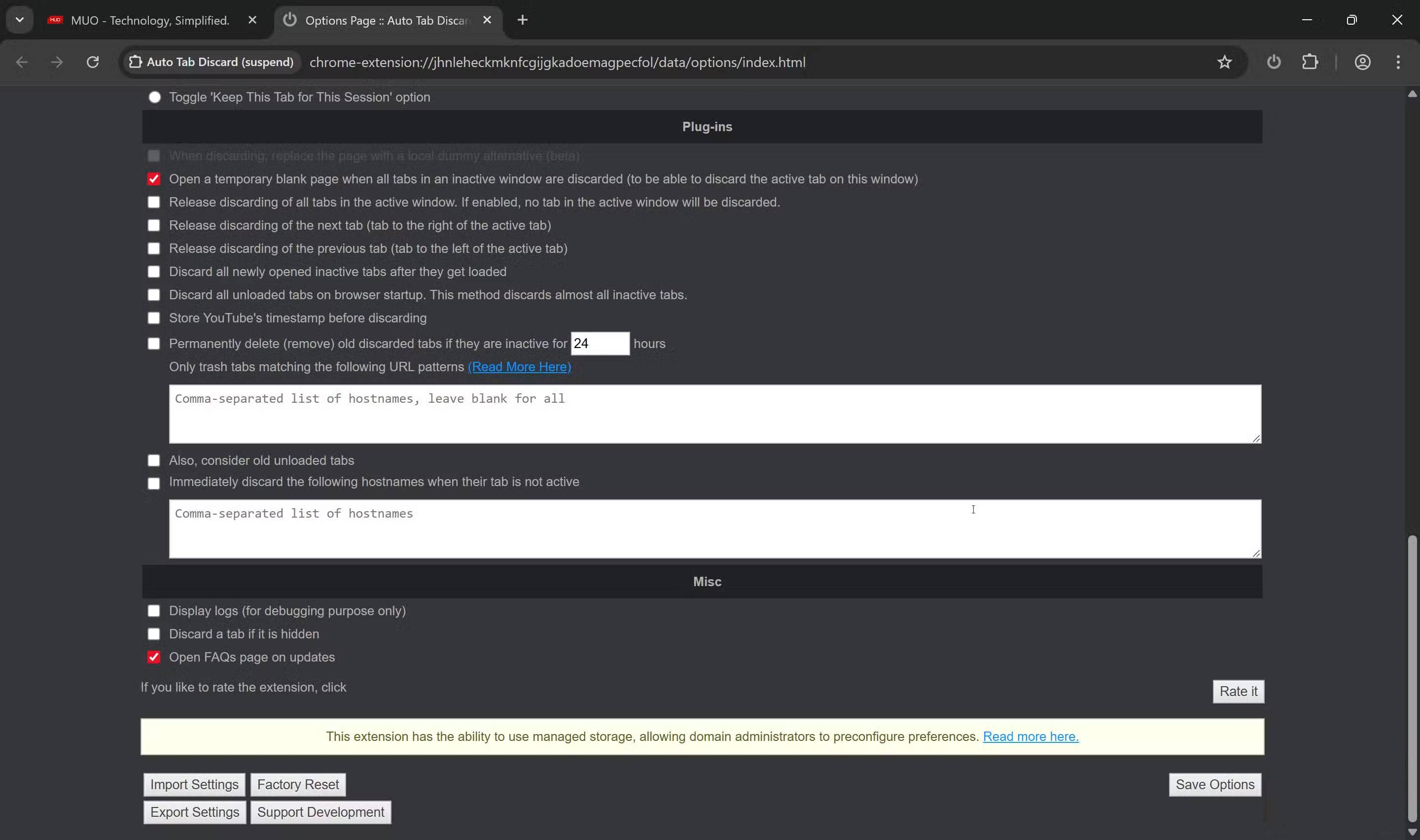
Task: Click the back navigation arrow
Action: point(22,62)
